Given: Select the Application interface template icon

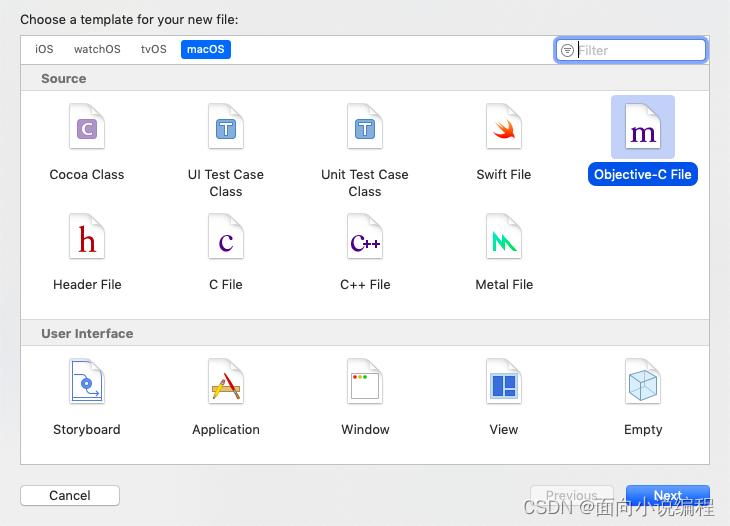Looking at the screenshot, I should 226,381.
